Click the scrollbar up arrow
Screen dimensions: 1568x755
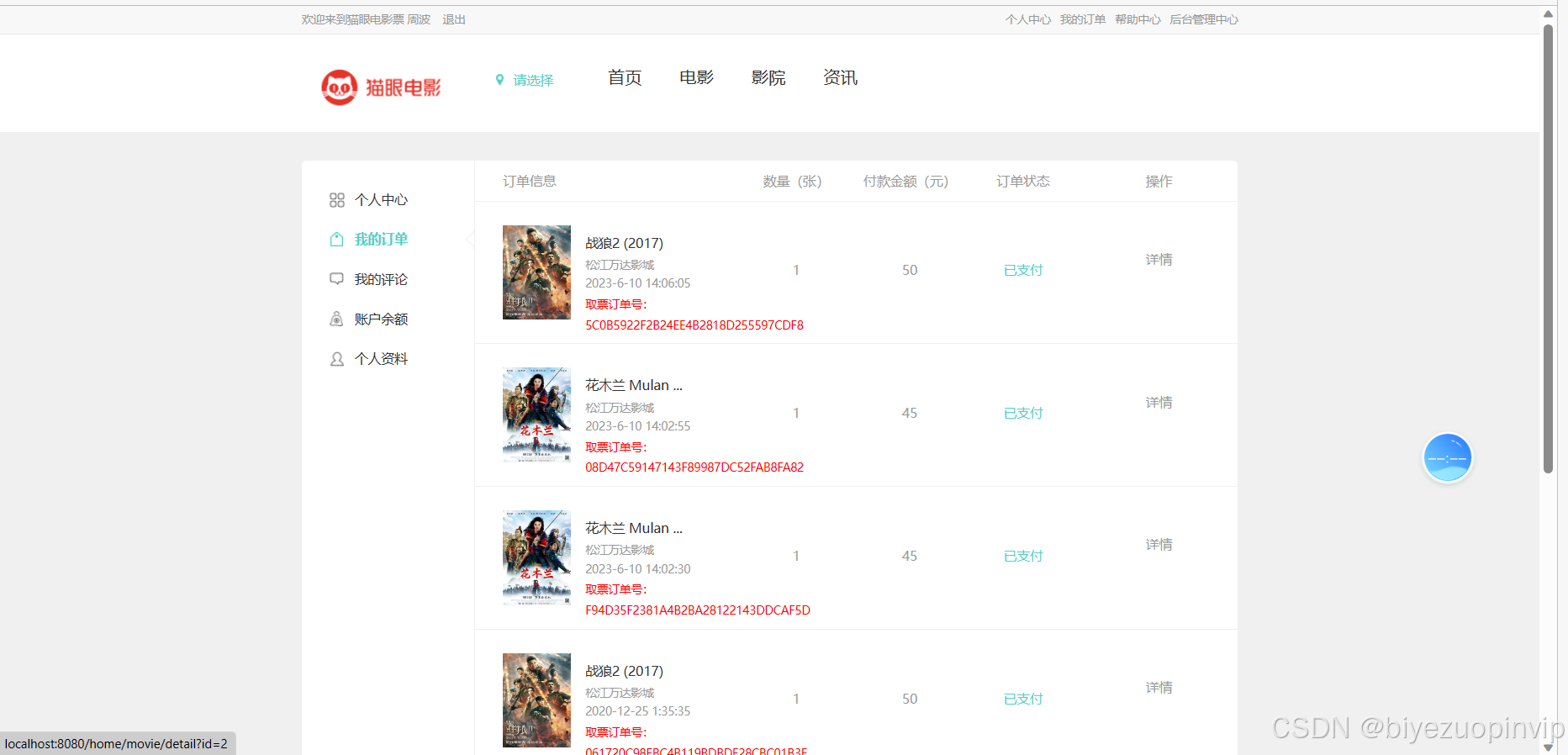(x=1548, y=13)
